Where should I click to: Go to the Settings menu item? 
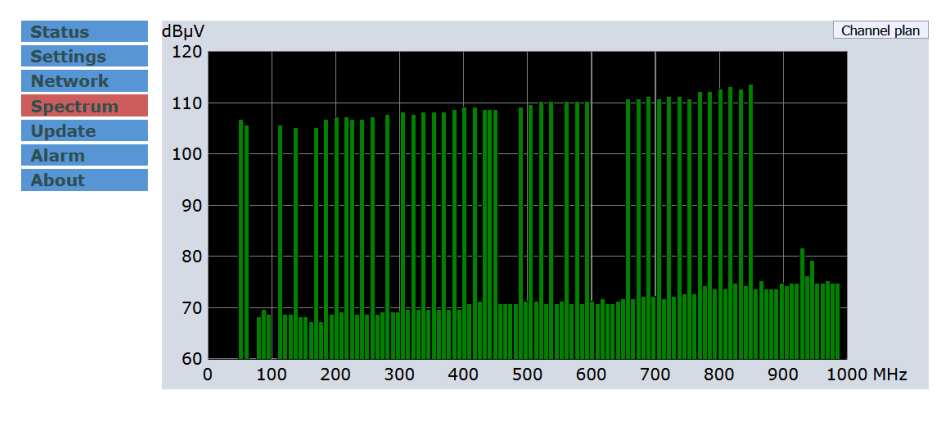(84, 56)
